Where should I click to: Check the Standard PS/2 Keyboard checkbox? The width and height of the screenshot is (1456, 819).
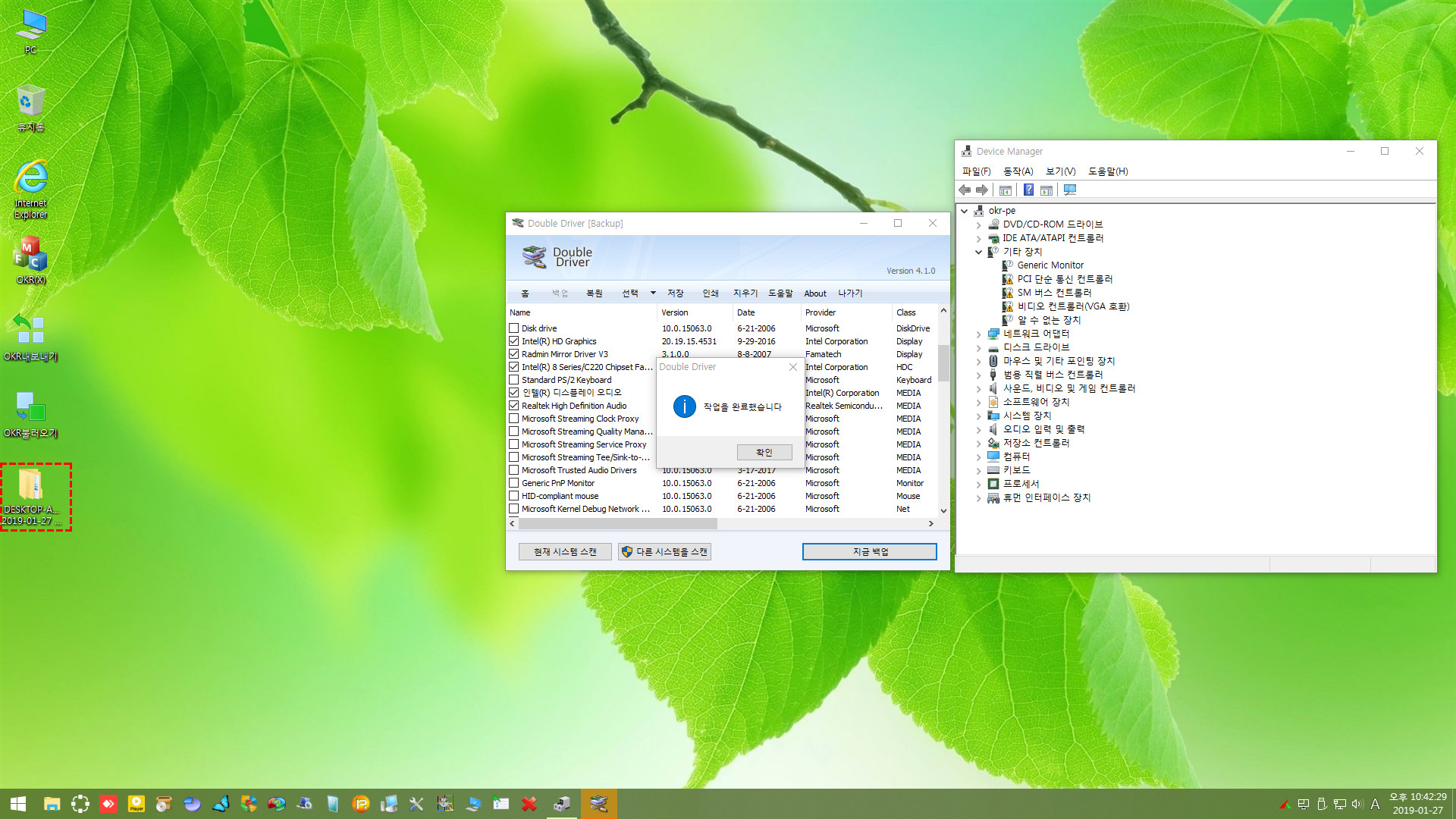514,380
